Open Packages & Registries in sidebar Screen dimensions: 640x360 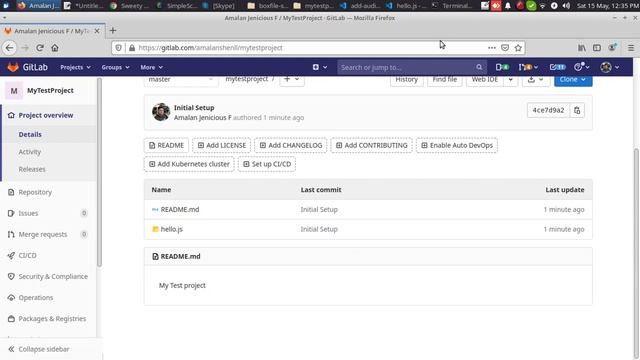(52, 319)
